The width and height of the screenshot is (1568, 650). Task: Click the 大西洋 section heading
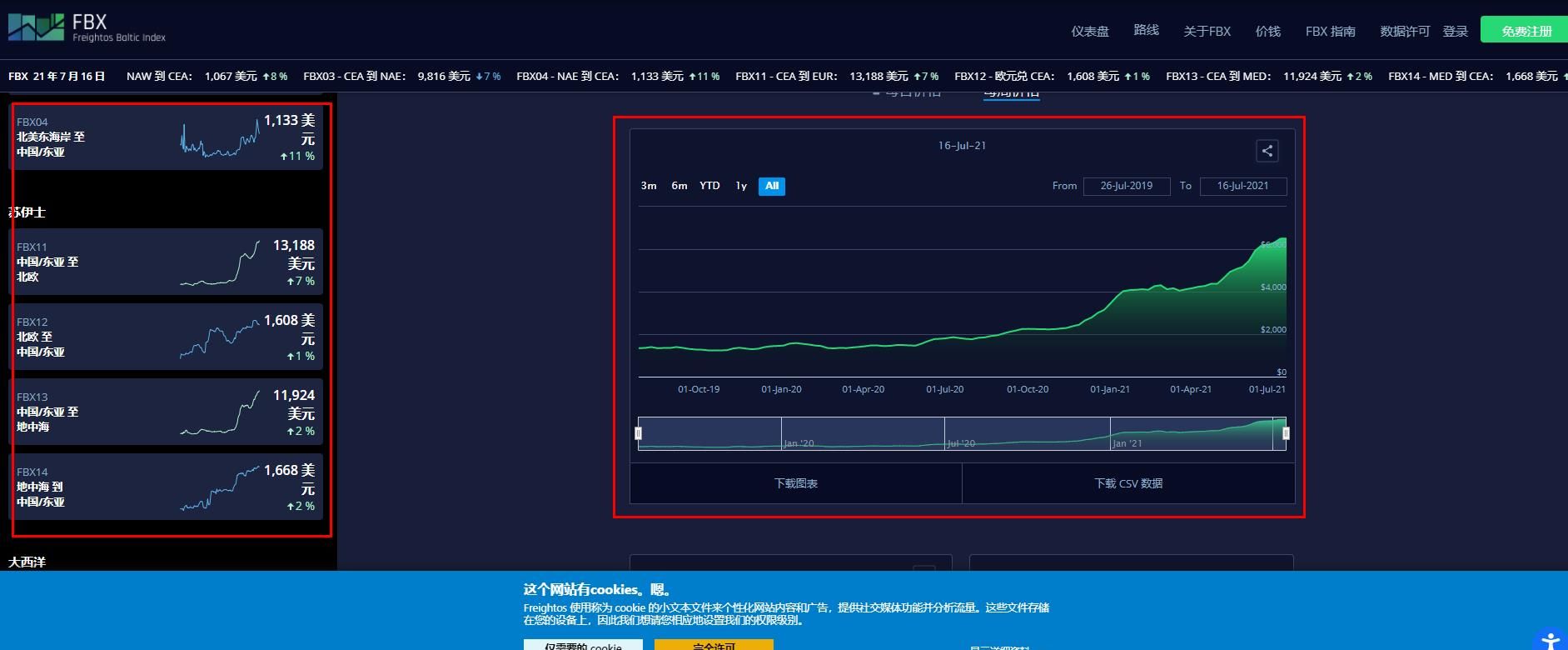(x=27, y=562)
